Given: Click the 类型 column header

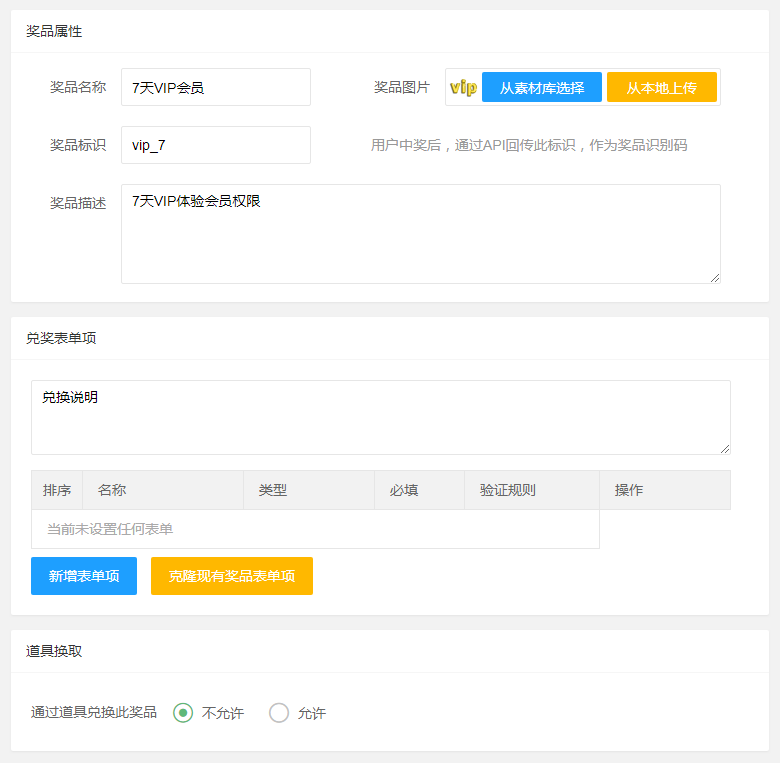Looking at the screenshot, I should coord(308,490).
